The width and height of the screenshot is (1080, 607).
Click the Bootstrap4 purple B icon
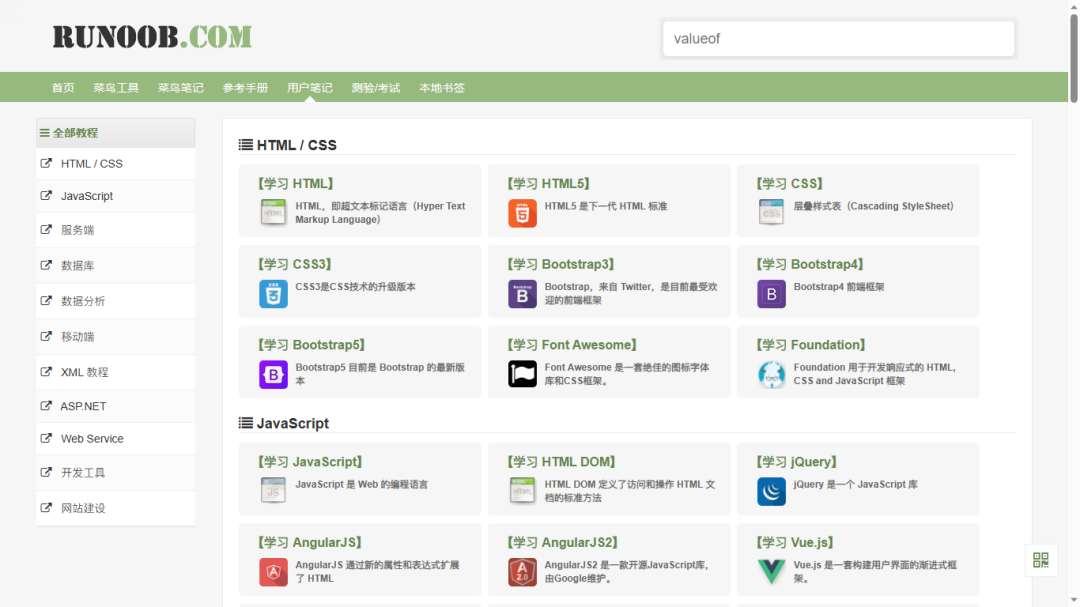771,294
